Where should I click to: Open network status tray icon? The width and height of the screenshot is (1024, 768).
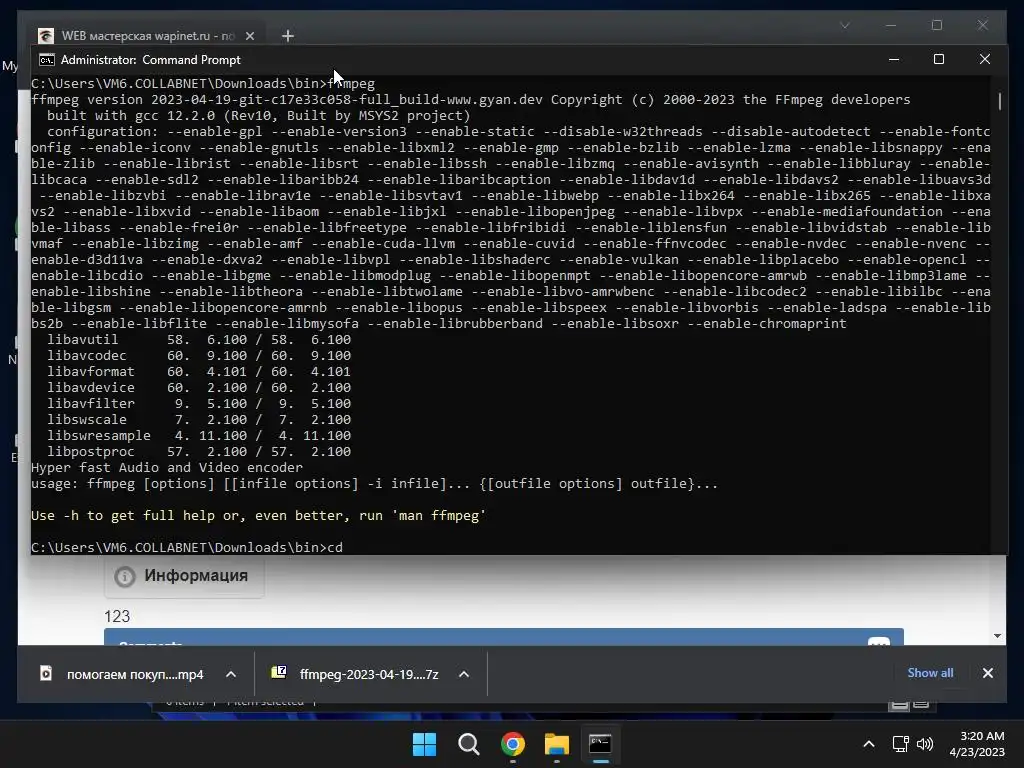(x=901, y=744)
